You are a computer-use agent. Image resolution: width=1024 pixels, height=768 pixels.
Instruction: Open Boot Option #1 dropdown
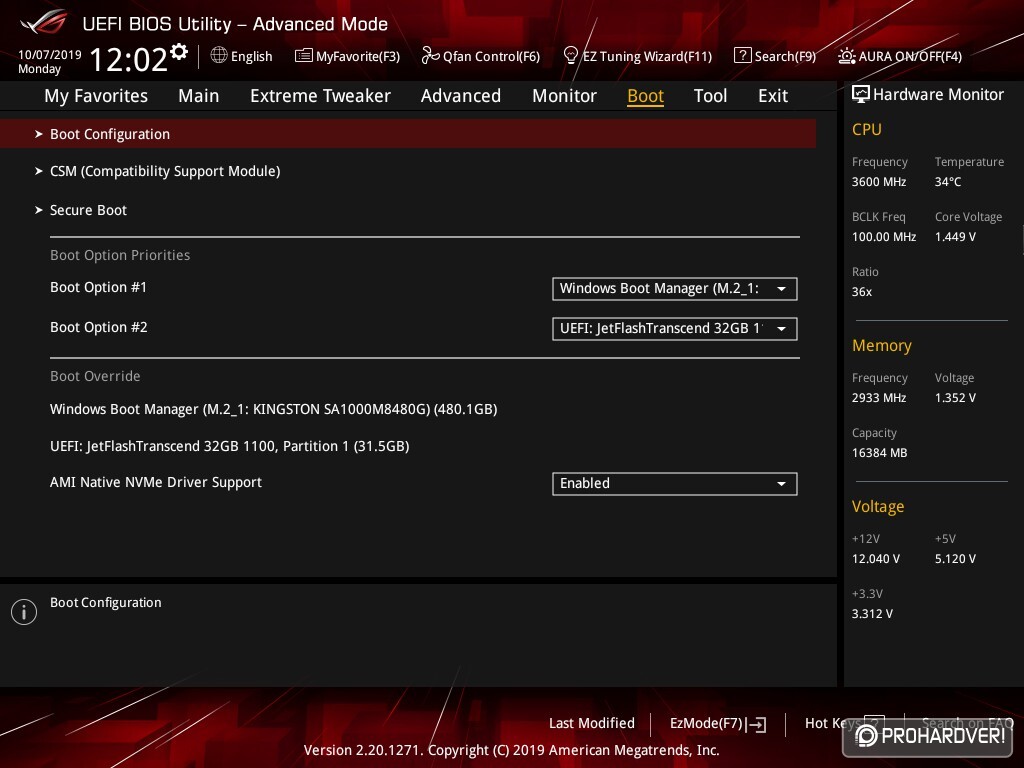coord(675,289)
